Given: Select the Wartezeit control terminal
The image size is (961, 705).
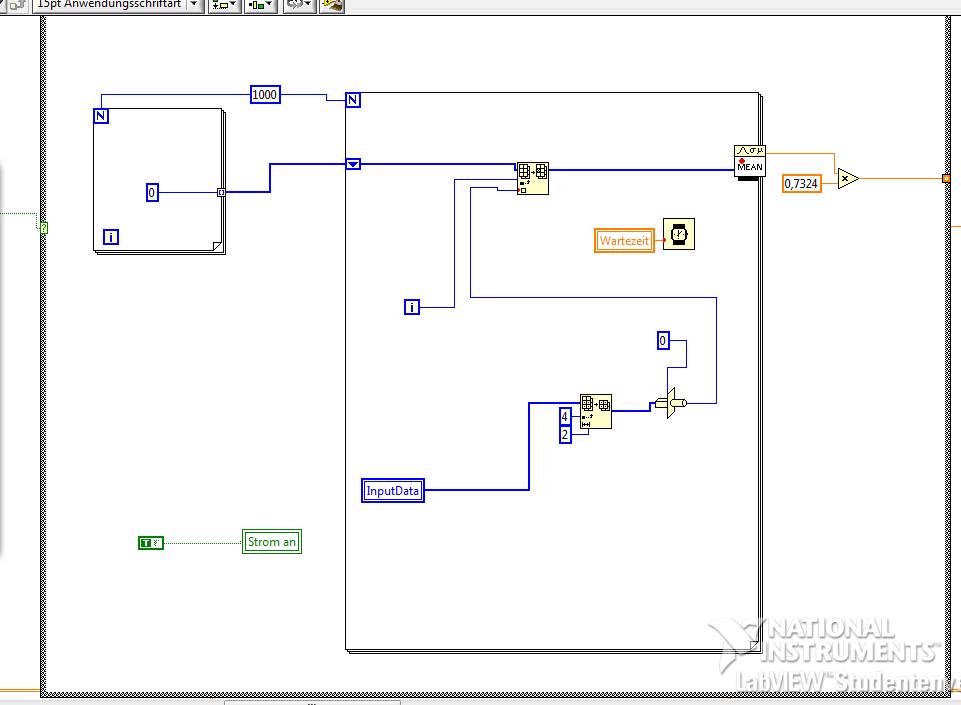Looking at the screenshot, I should pos(625,240).
